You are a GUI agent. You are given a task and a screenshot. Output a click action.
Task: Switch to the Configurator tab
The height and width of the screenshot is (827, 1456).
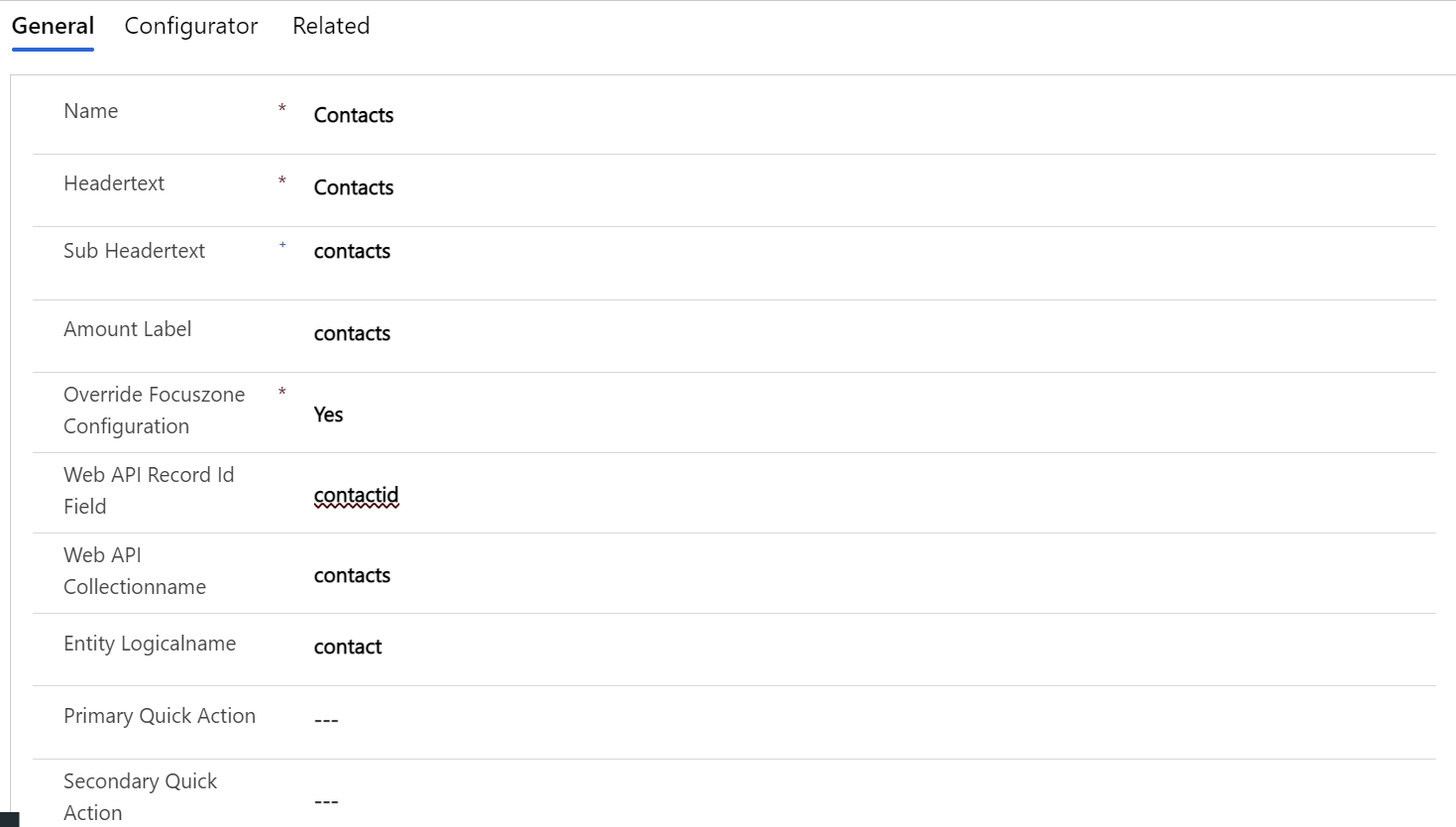[190, 26]
